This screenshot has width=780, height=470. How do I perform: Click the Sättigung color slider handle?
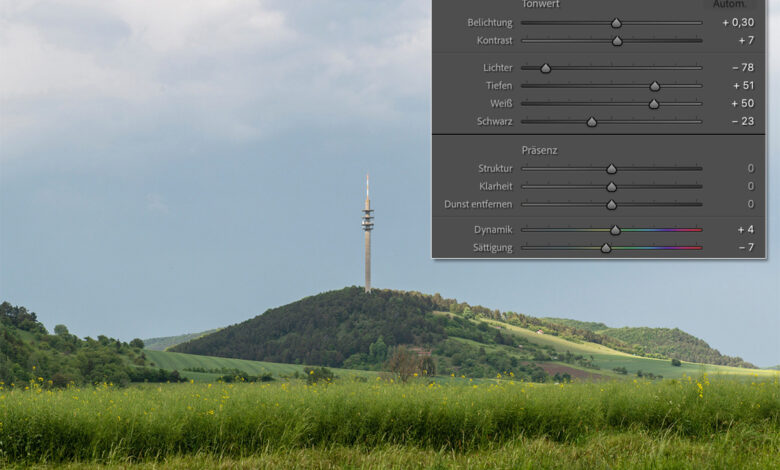coord(606,248)
